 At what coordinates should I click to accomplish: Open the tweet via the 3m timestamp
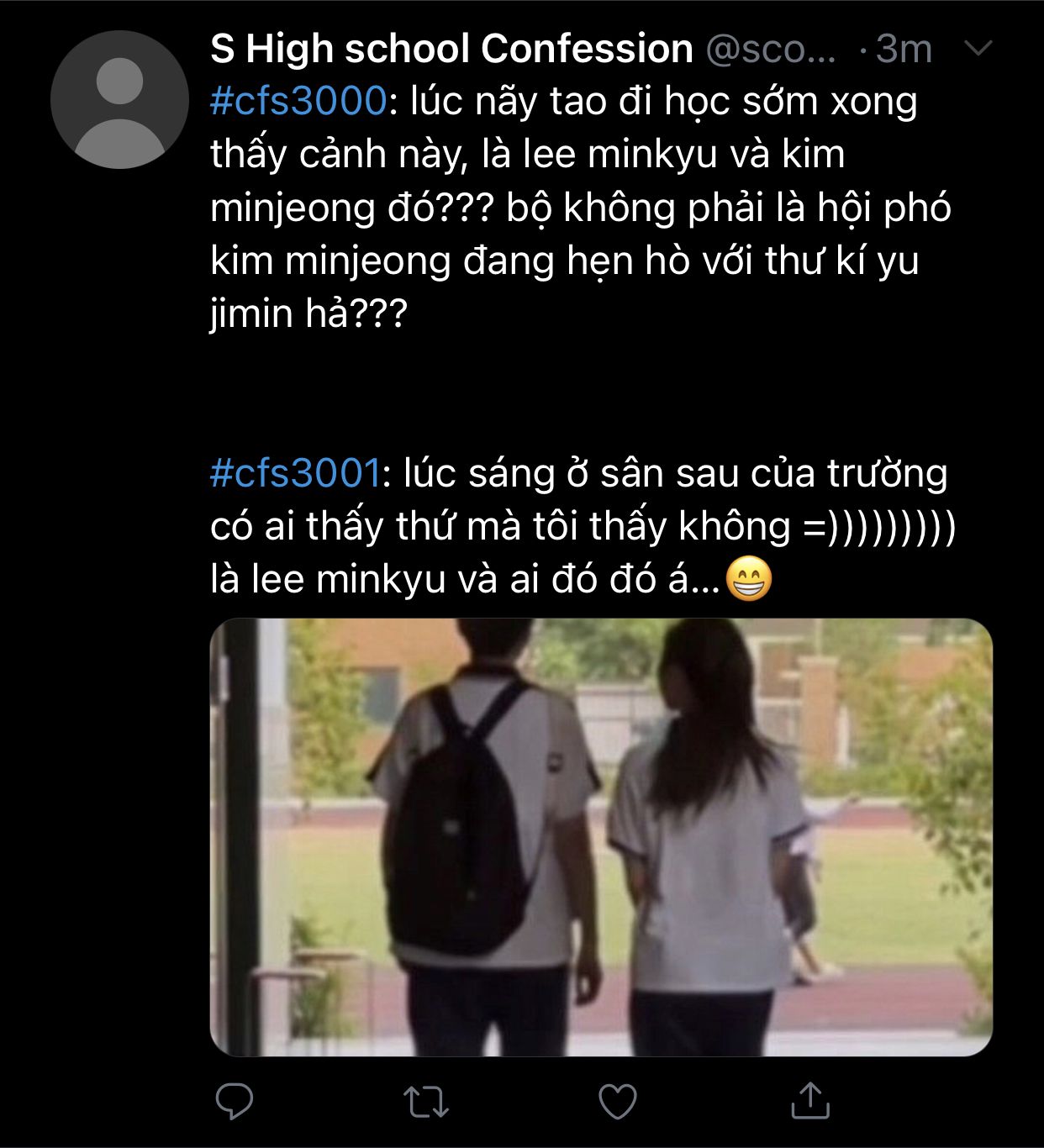904,50
